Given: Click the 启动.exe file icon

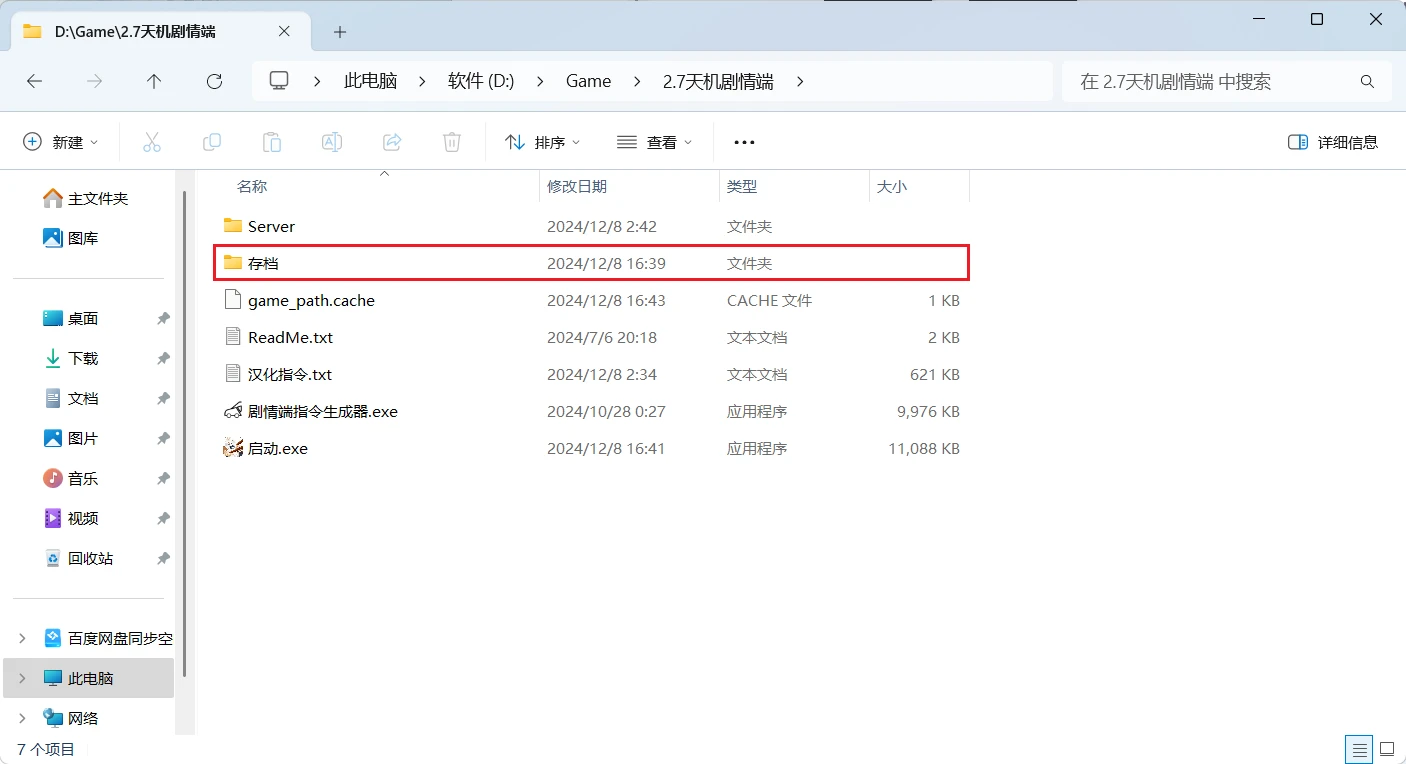Looking at the screenshot, I should tap(233, 448).
